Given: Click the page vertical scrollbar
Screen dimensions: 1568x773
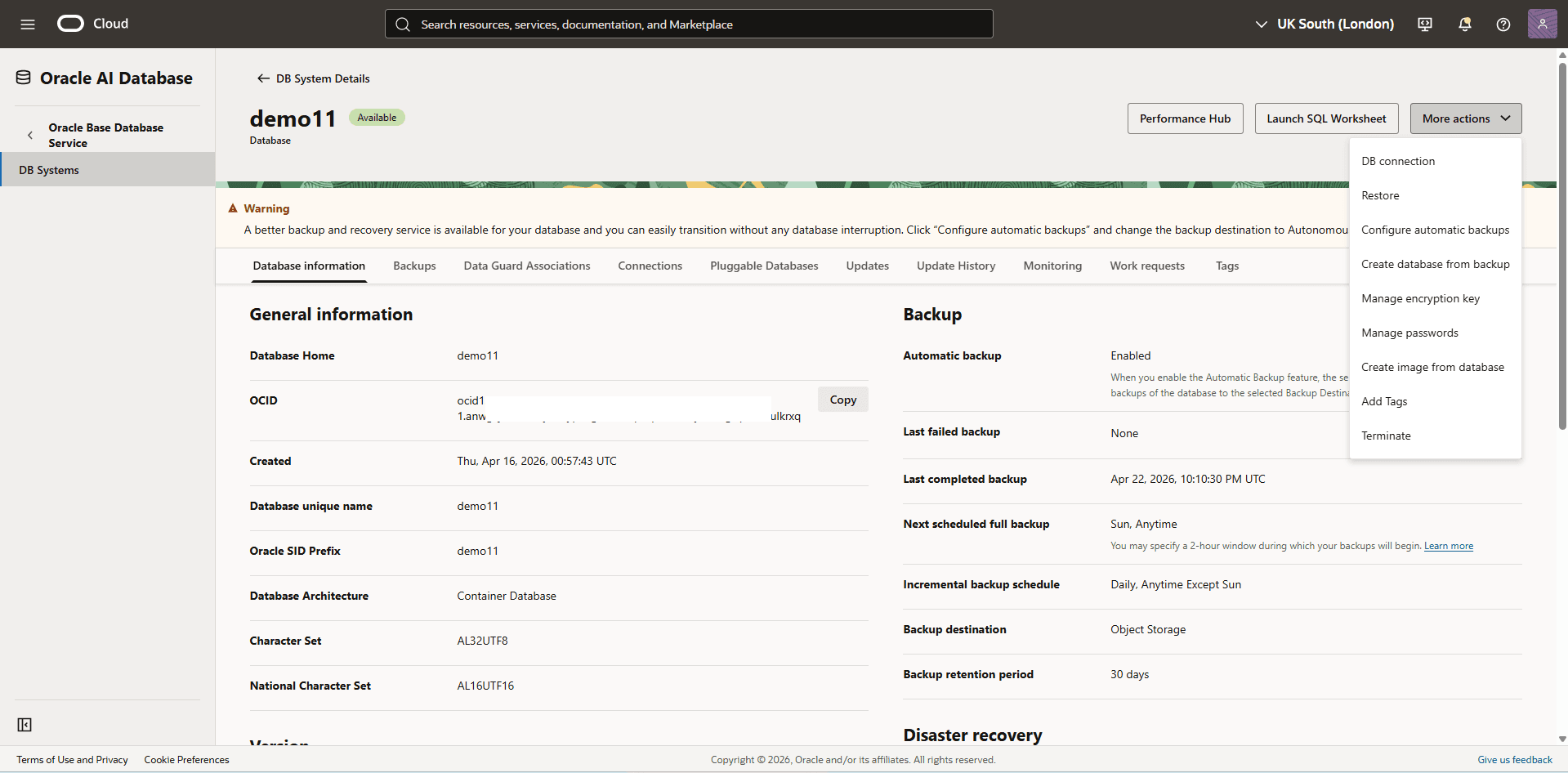Looking at the screenshot, I should click(x=1561, y=245).
